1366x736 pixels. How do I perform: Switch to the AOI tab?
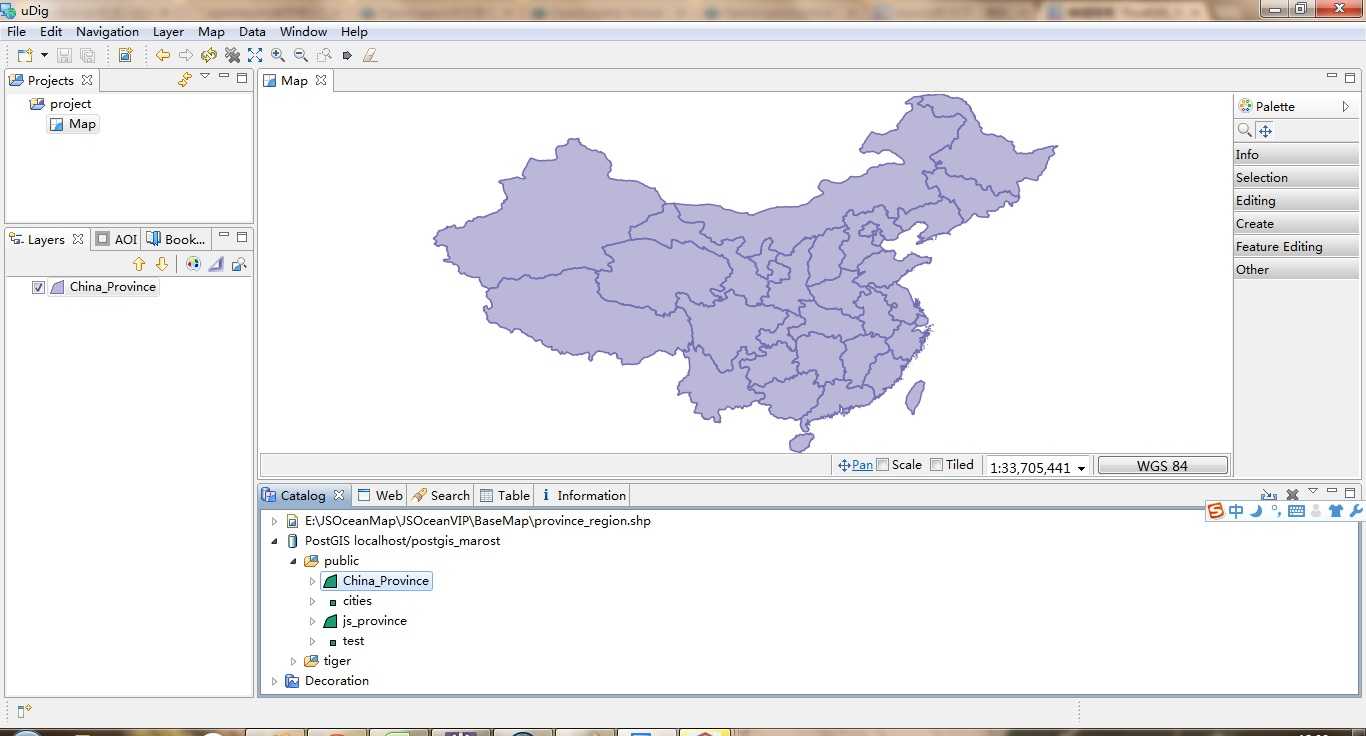click(116, 239)
